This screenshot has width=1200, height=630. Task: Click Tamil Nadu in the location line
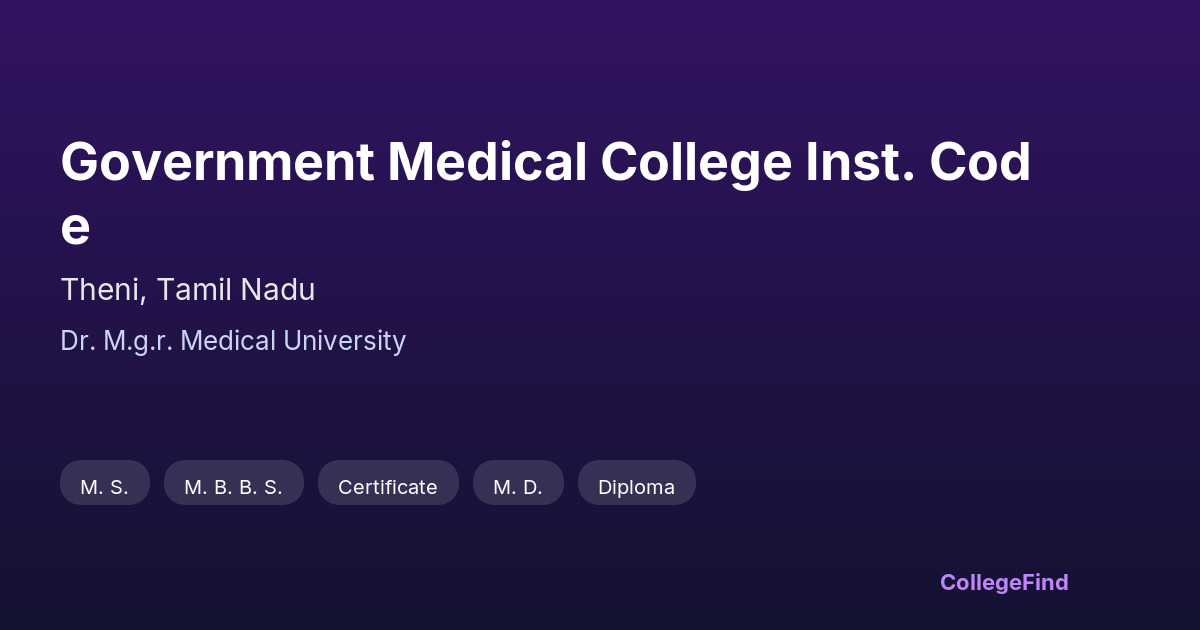(x=238, y=290)
